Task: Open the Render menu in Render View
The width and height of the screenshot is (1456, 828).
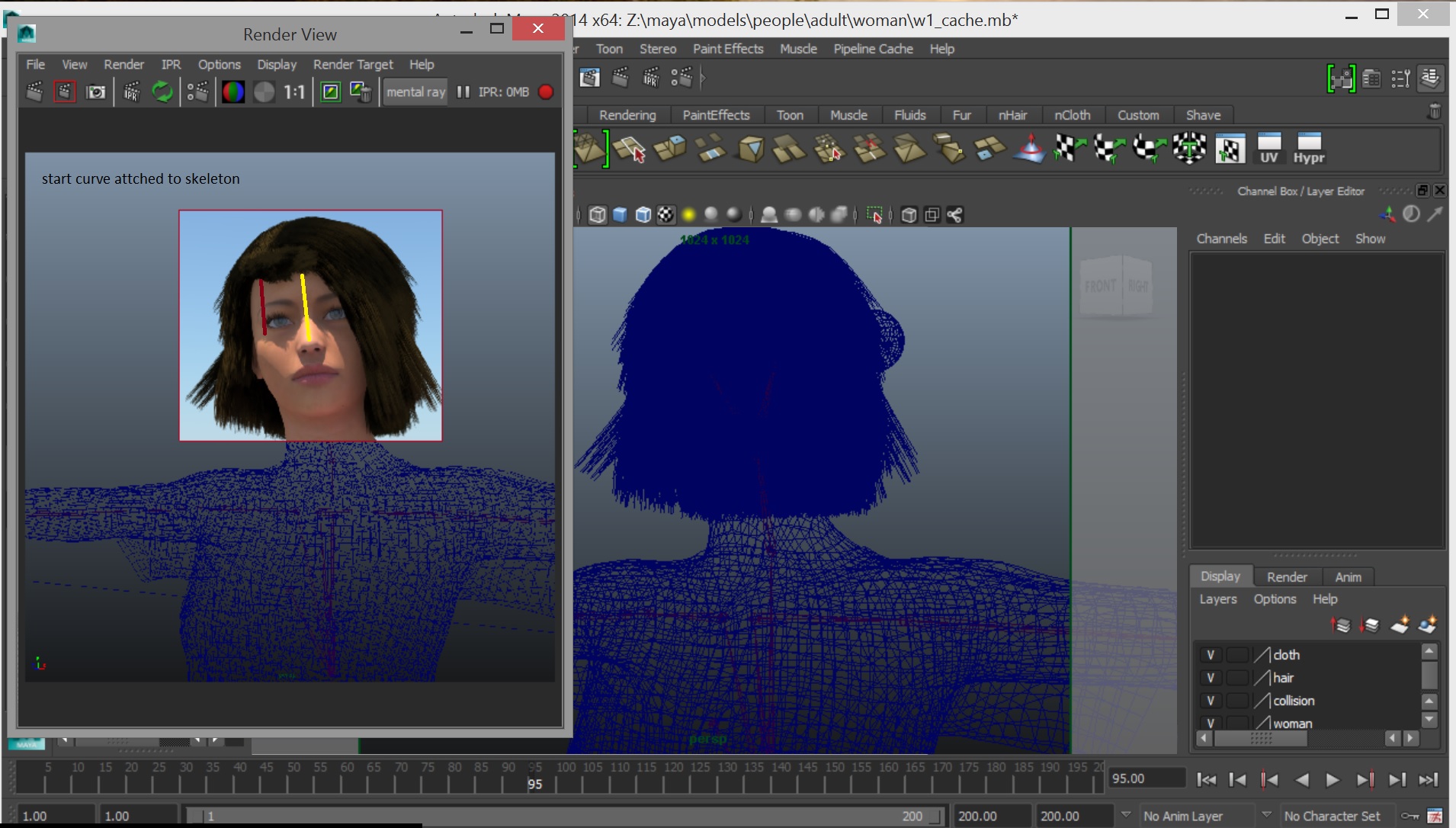Action: tap(123, 65)
